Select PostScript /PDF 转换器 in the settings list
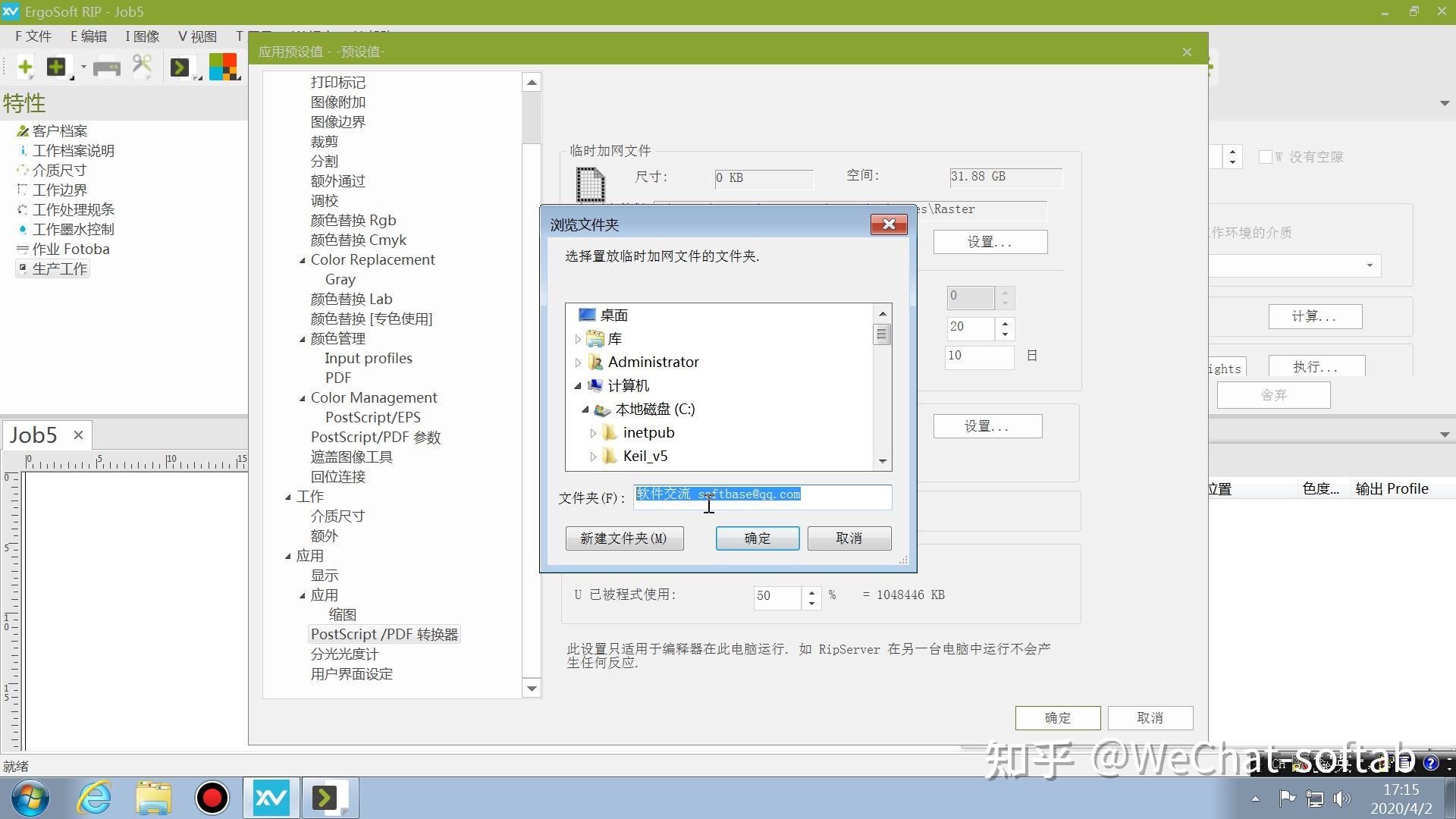This screenshot has height=819, width=1456. point(384,633)
